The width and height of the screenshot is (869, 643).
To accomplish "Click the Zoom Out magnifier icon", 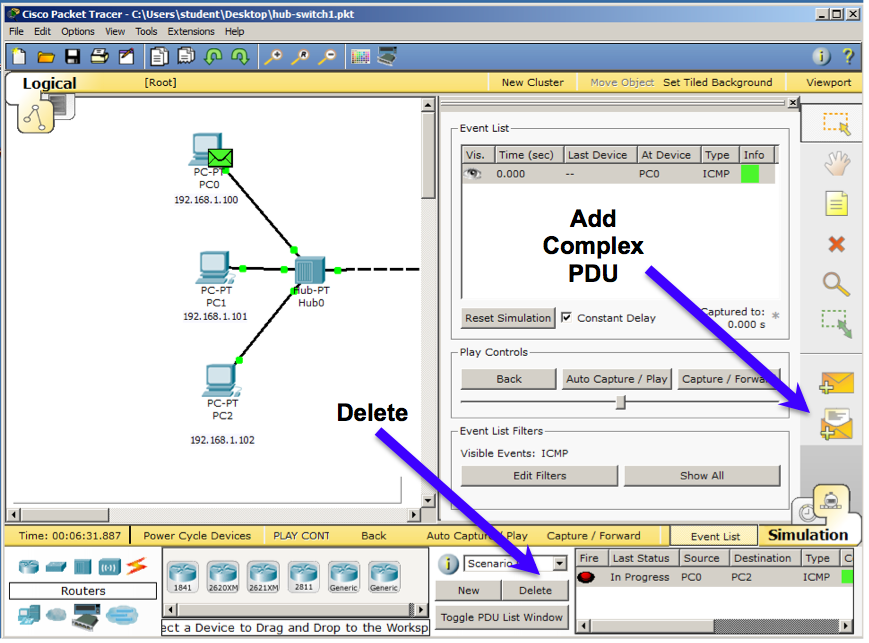I will pos(327,57).
